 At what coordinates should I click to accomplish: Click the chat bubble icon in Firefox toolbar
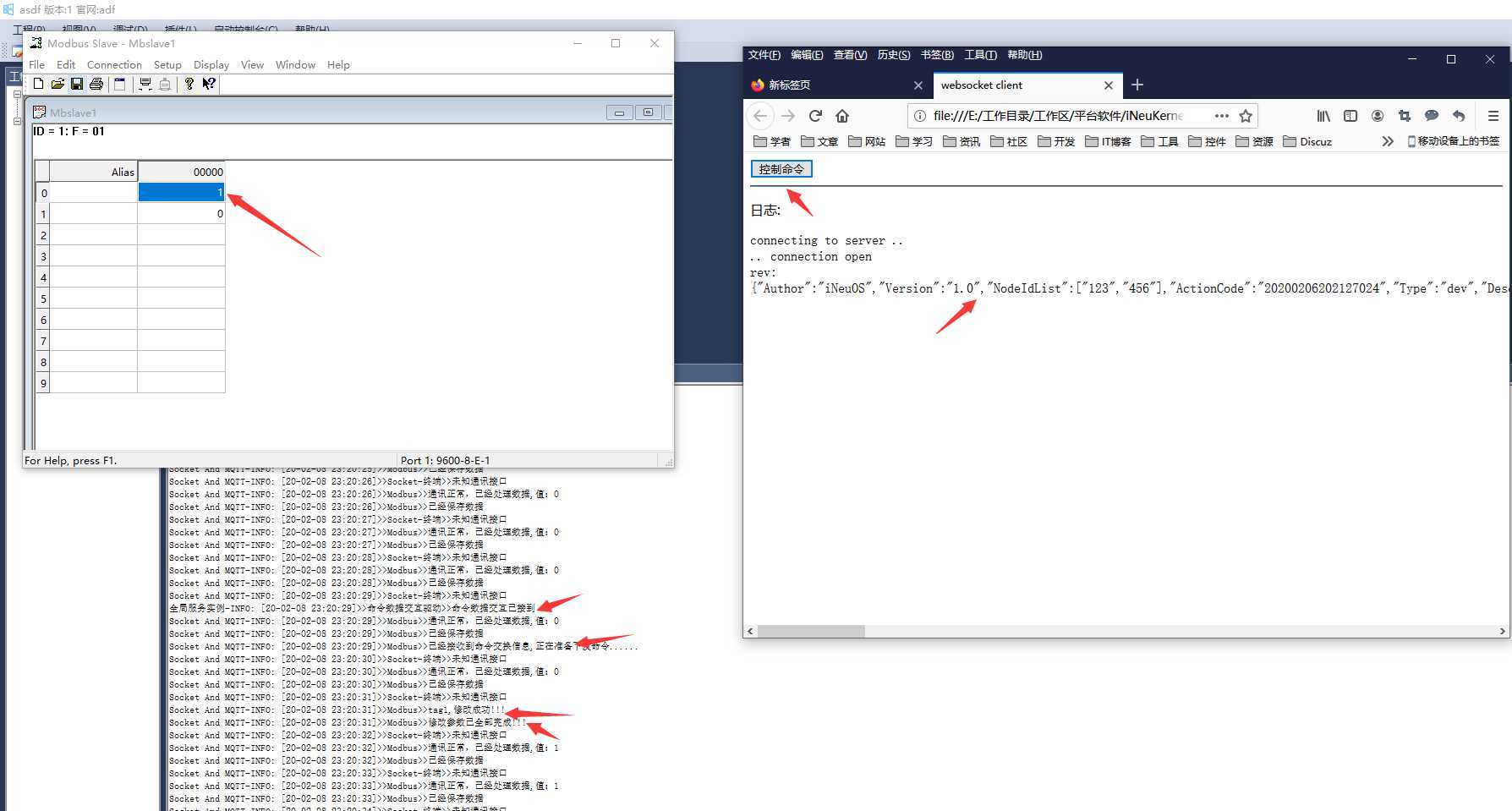(1432, 116)
